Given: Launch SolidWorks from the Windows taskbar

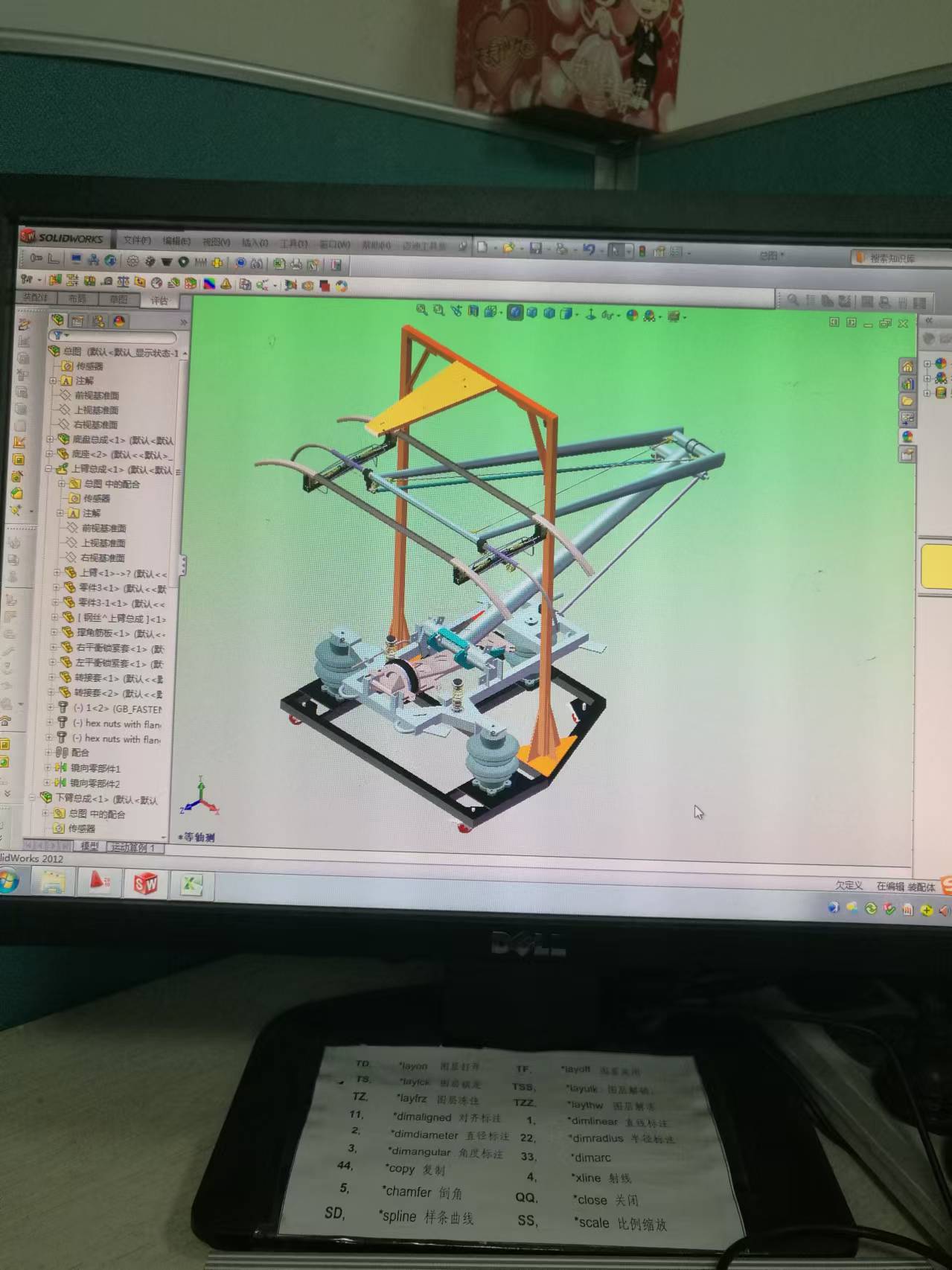Looking at the screenshot, I should (146, 884).
